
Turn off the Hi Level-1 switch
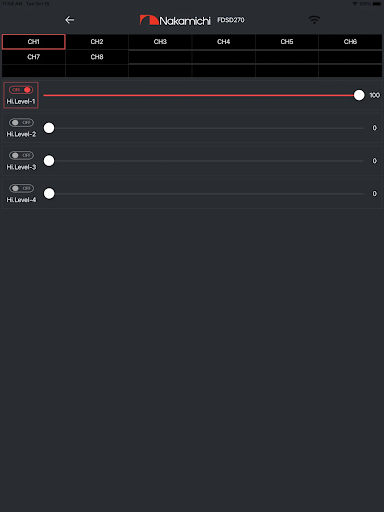click(x=21, y=90)
